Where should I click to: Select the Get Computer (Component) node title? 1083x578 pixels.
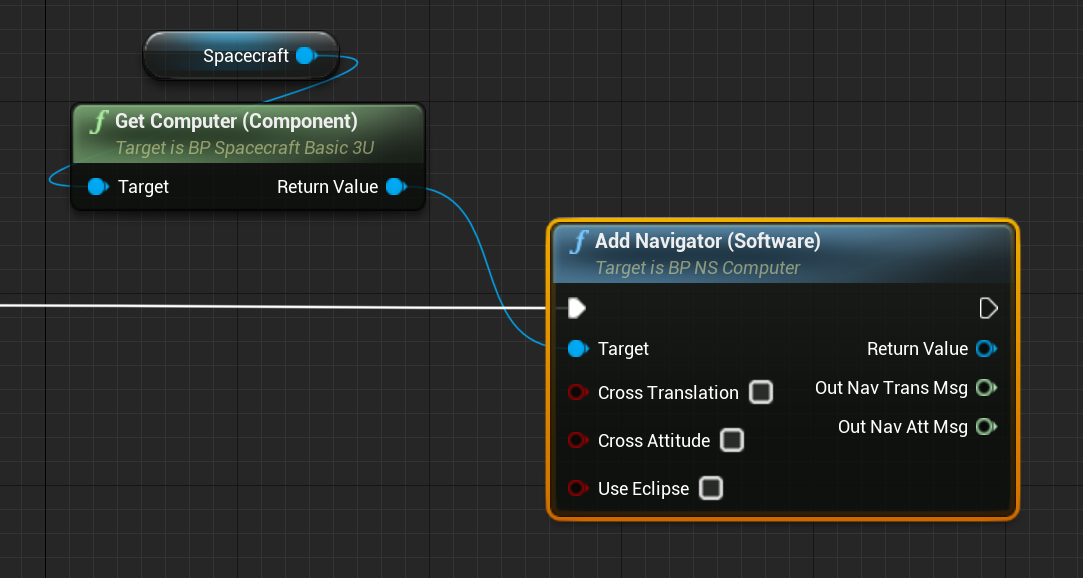(x=236, y=121)
